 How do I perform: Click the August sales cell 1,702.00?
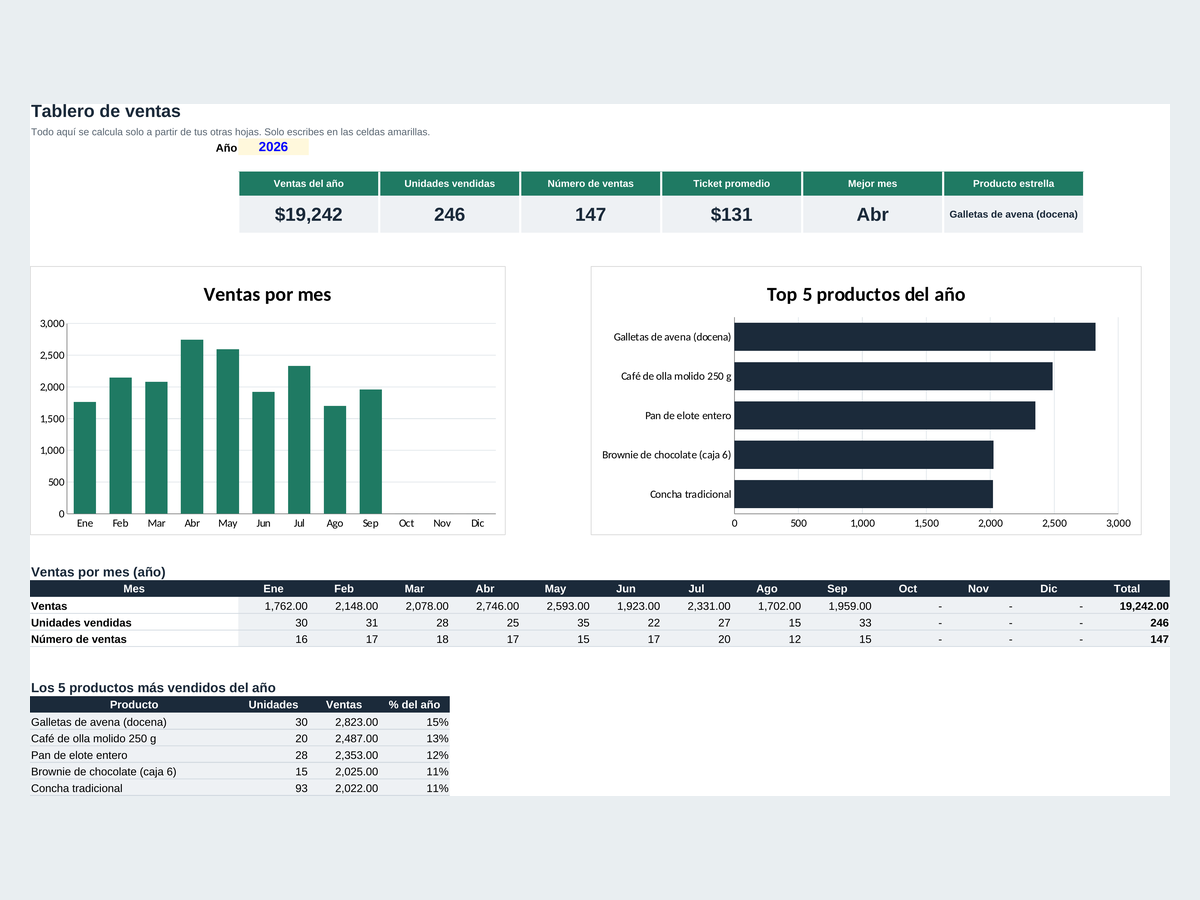pyautogui.click(x=767, y=606)
